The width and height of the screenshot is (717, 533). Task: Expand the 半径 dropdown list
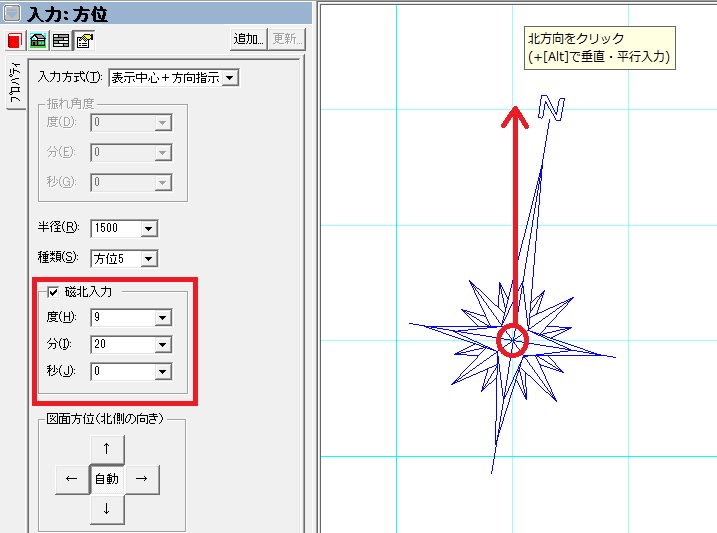pyautogui.click(x=149, y=228)
